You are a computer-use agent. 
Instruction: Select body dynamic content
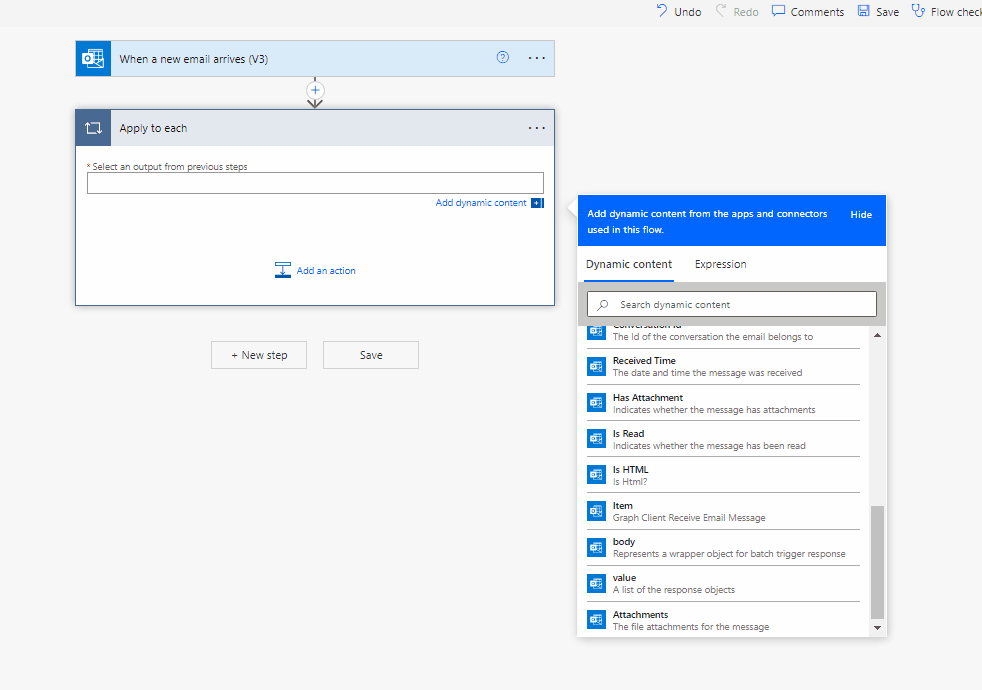coord(723,547)
